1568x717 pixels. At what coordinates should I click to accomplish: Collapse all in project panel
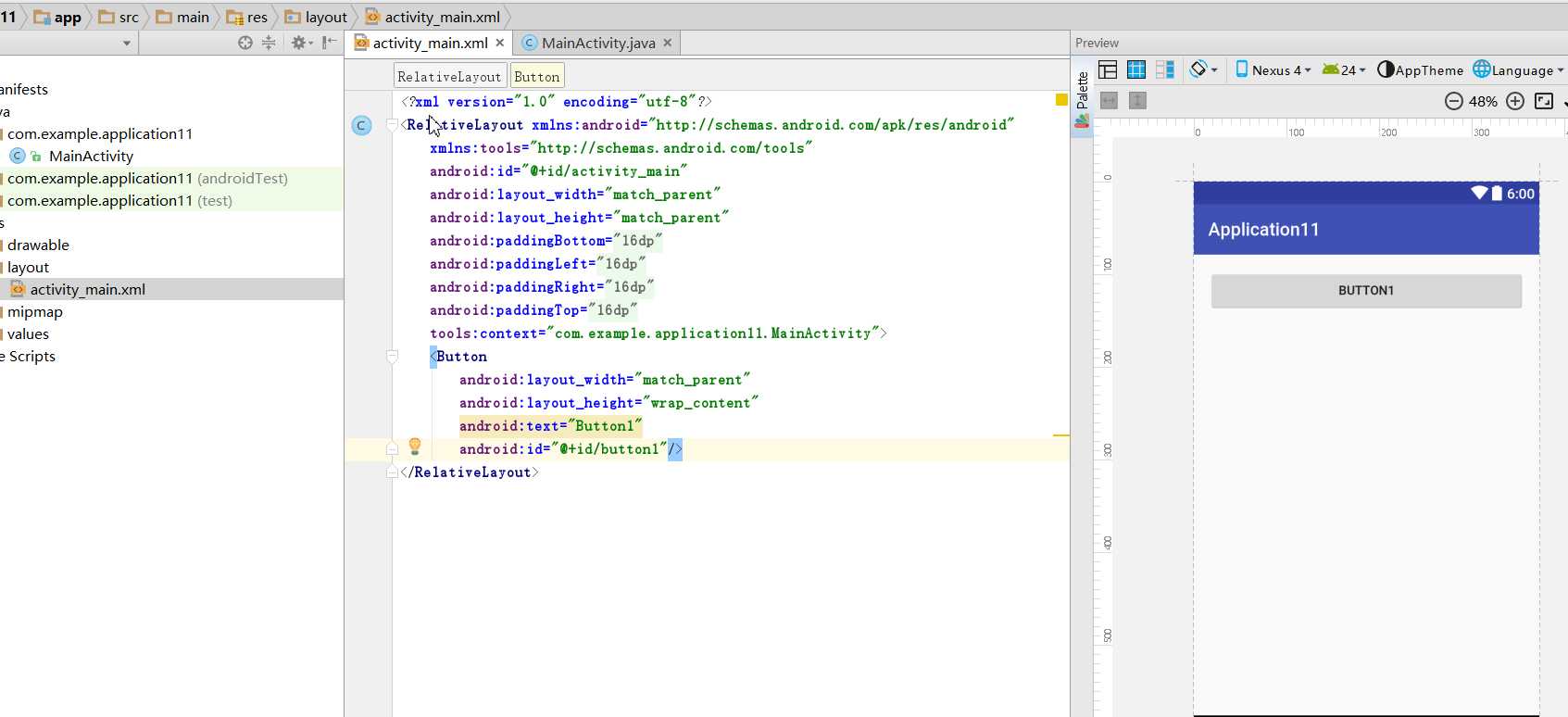[269, 43]
